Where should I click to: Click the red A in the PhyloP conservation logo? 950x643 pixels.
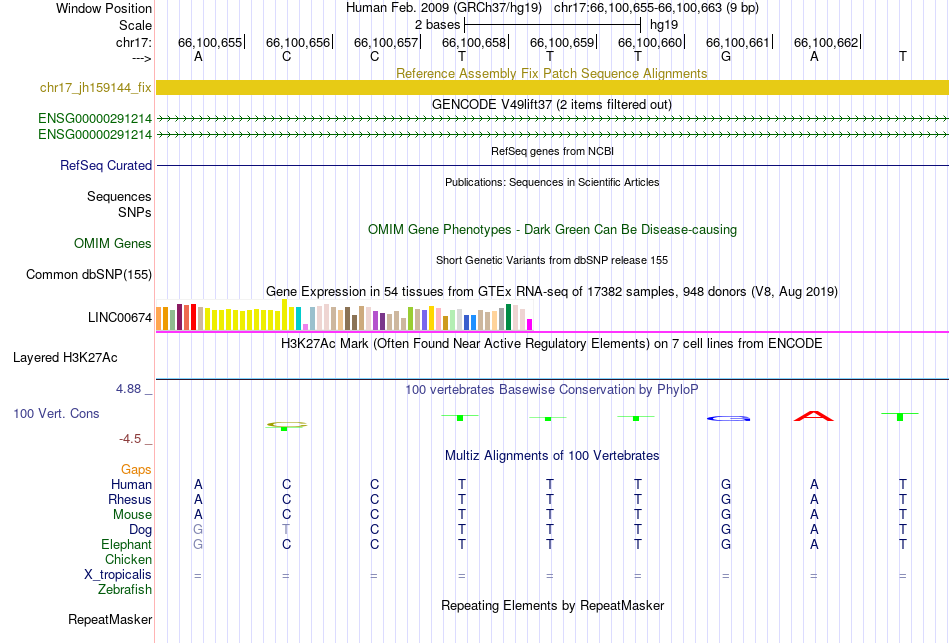[814, 416]
